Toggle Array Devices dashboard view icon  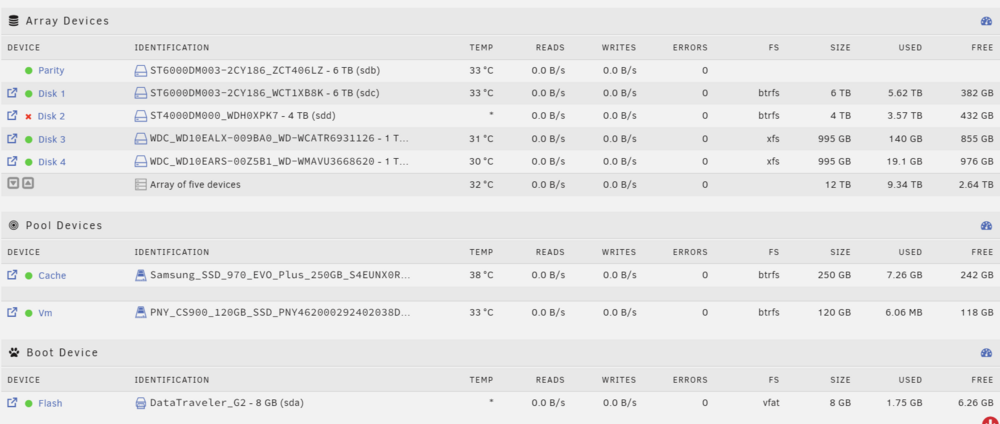987,21
